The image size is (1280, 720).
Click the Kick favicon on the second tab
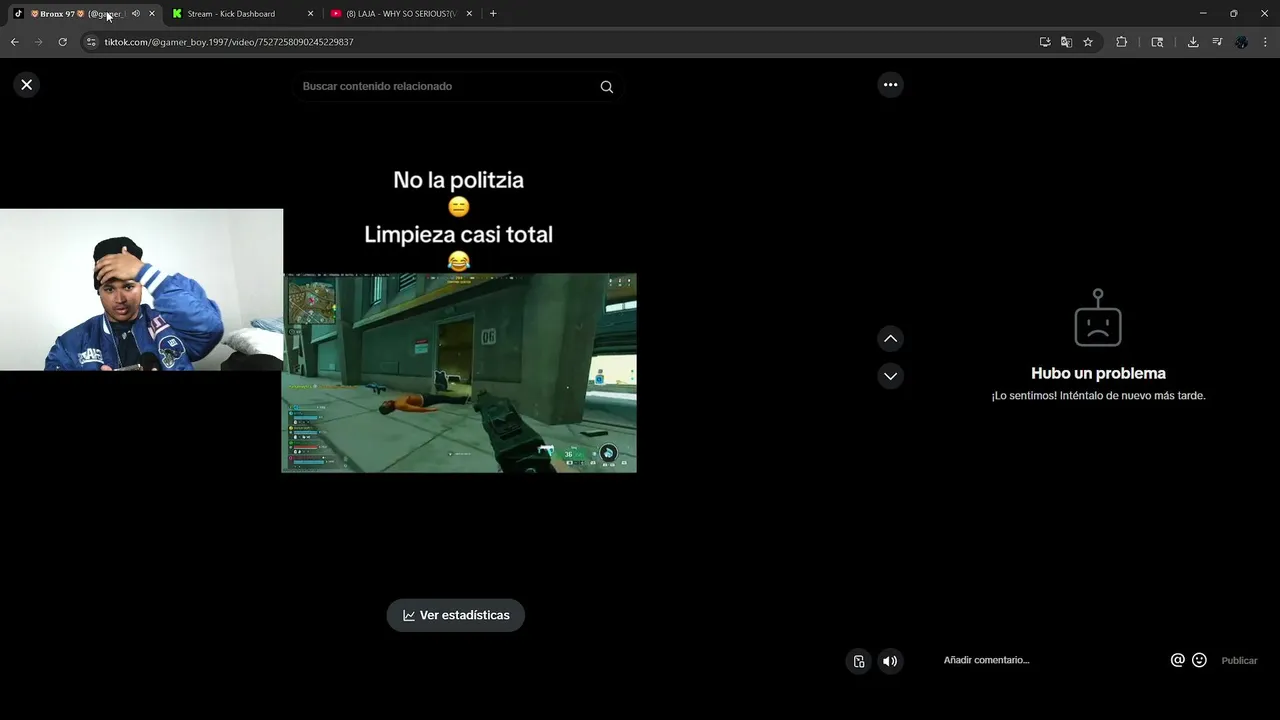click(x=177, y=14)
